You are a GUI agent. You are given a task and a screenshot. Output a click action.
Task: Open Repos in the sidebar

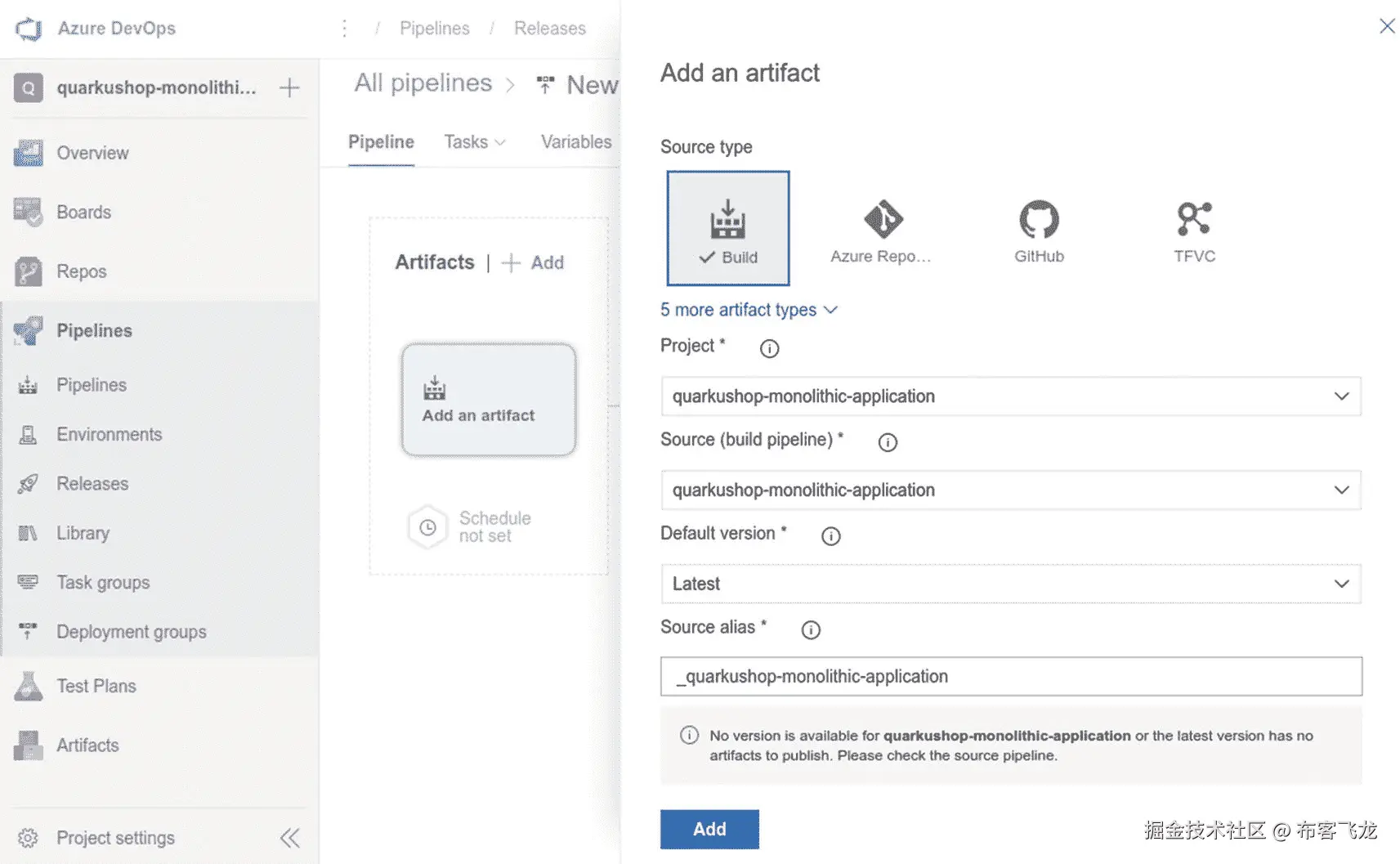point(81,271)
